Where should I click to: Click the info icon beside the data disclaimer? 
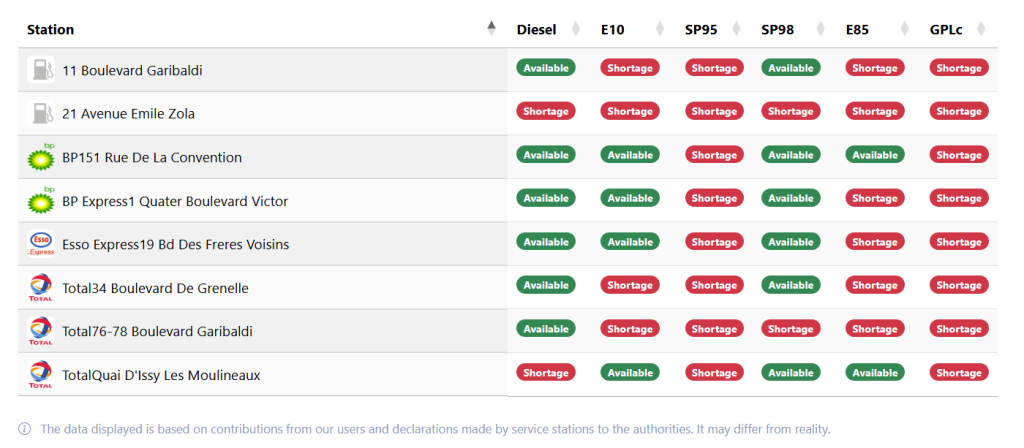[x=25, y=429]
